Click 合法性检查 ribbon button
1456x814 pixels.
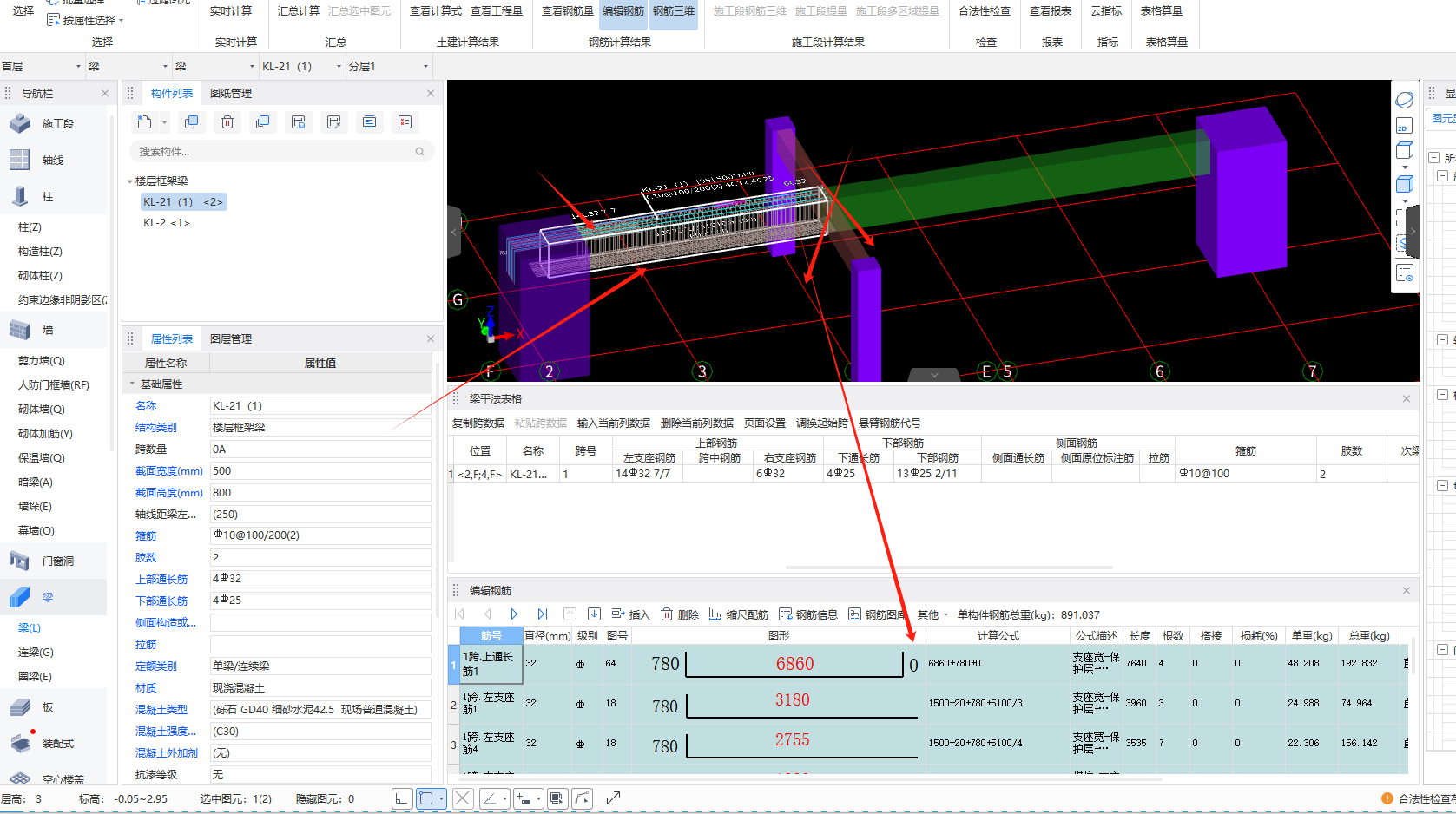(x=985, y=11)
